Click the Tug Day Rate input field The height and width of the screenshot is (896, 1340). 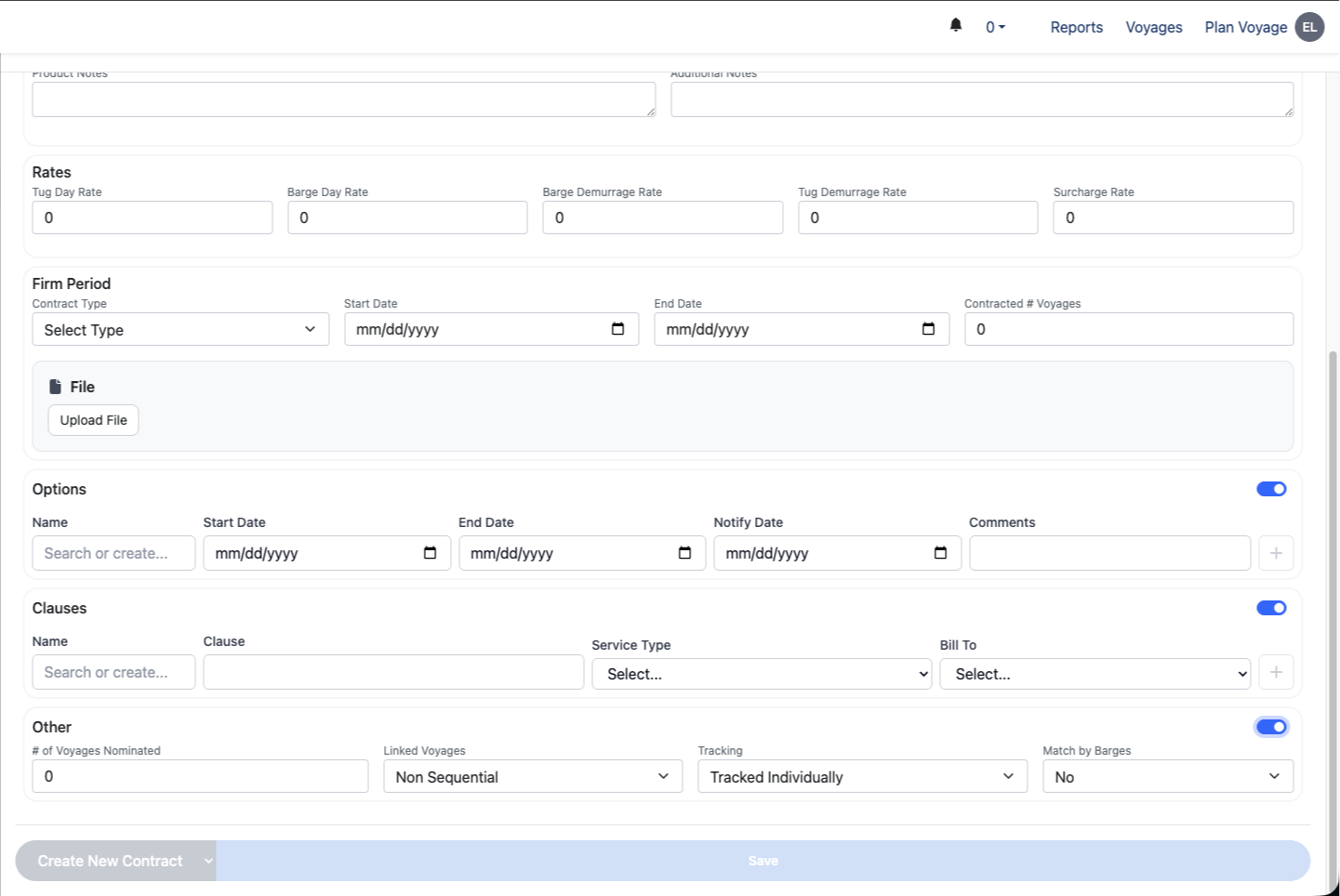(153, 217)
